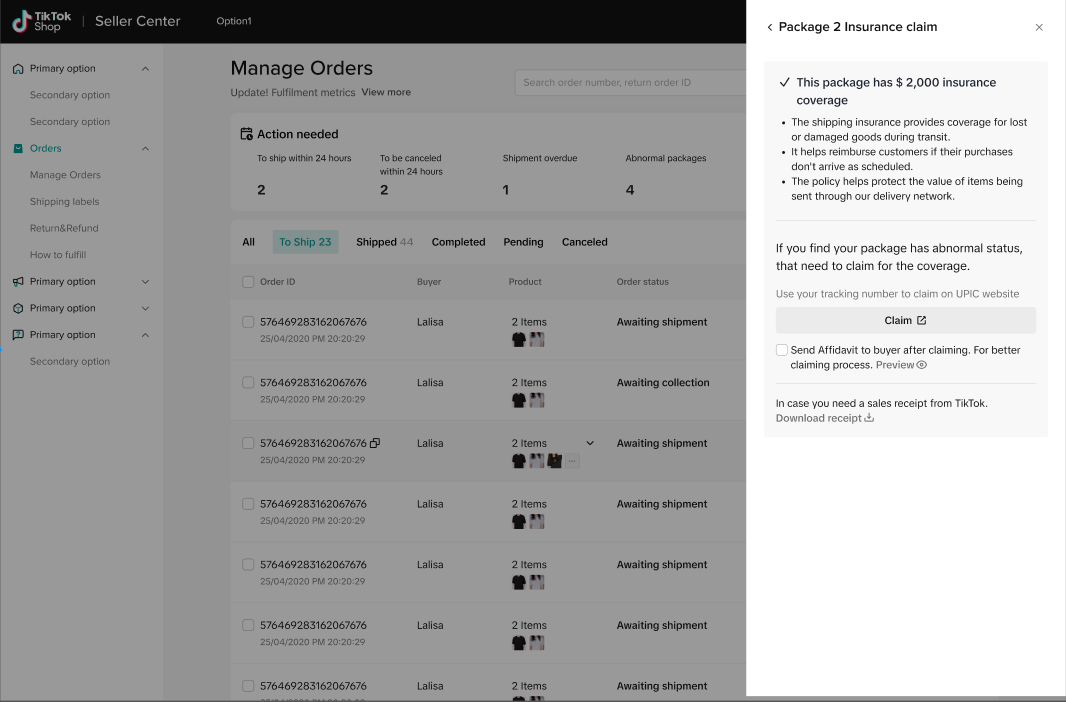Click the download icon next to Download receipt
The height and width of the screenshot is (702, 1066).
869,418
